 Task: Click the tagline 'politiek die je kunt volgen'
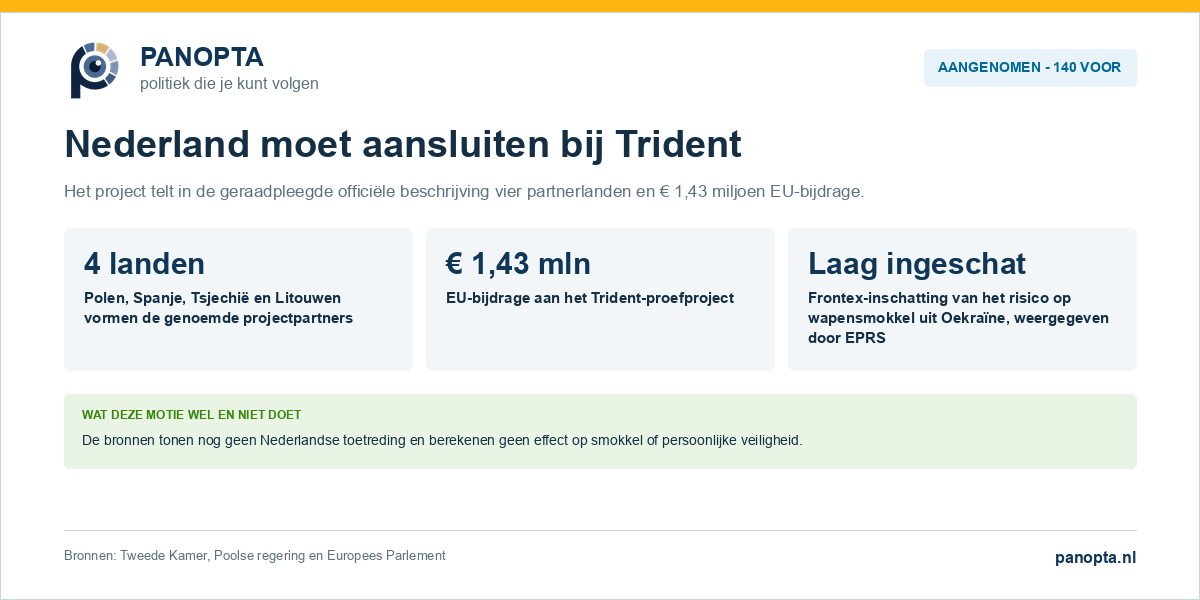pos(229,84)
